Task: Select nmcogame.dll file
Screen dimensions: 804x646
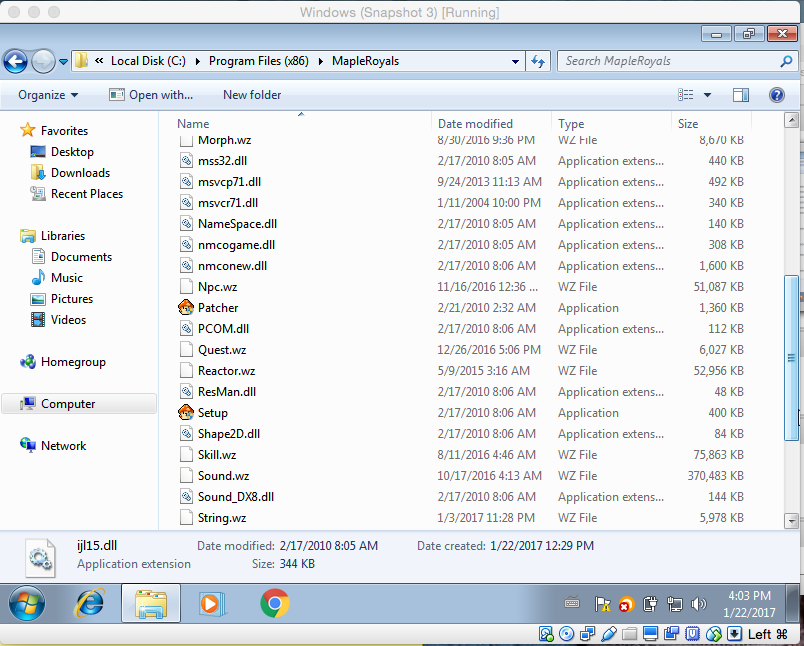Action: pyautogui.click(x=236, y=245)
